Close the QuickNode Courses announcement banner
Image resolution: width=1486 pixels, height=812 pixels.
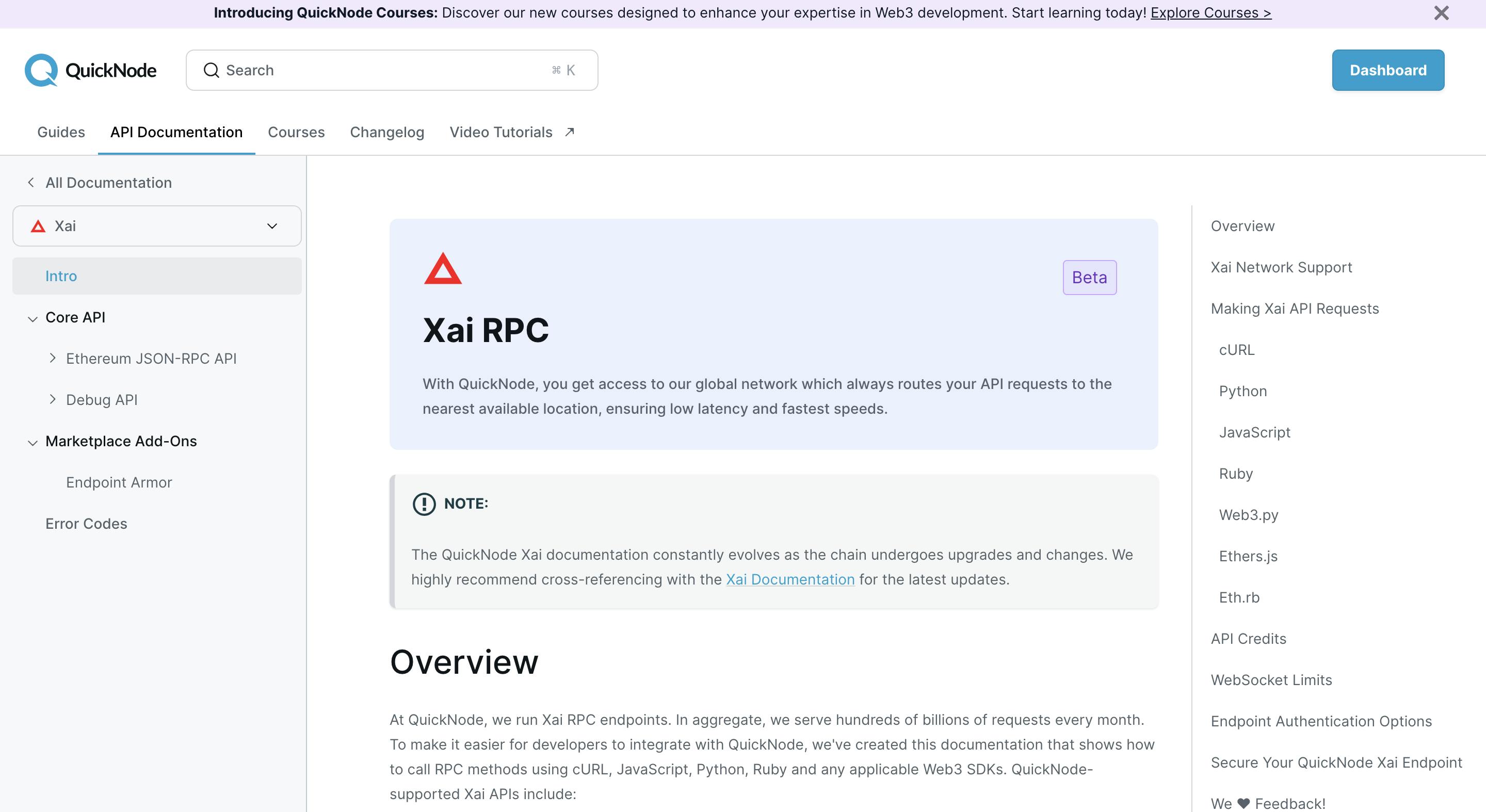point(1441,13)
